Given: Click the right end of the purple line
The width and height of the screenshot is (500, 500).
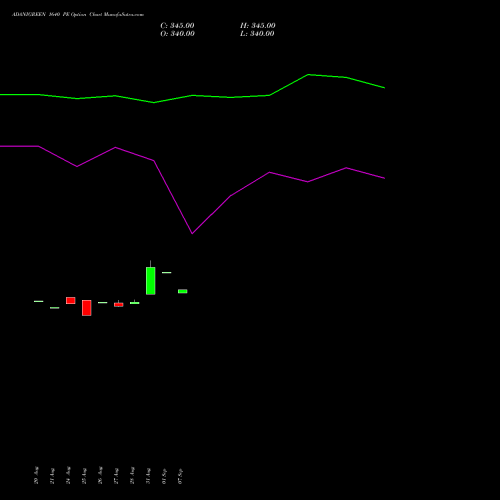Looking at the screenshot, I should (x=384, y=178).
